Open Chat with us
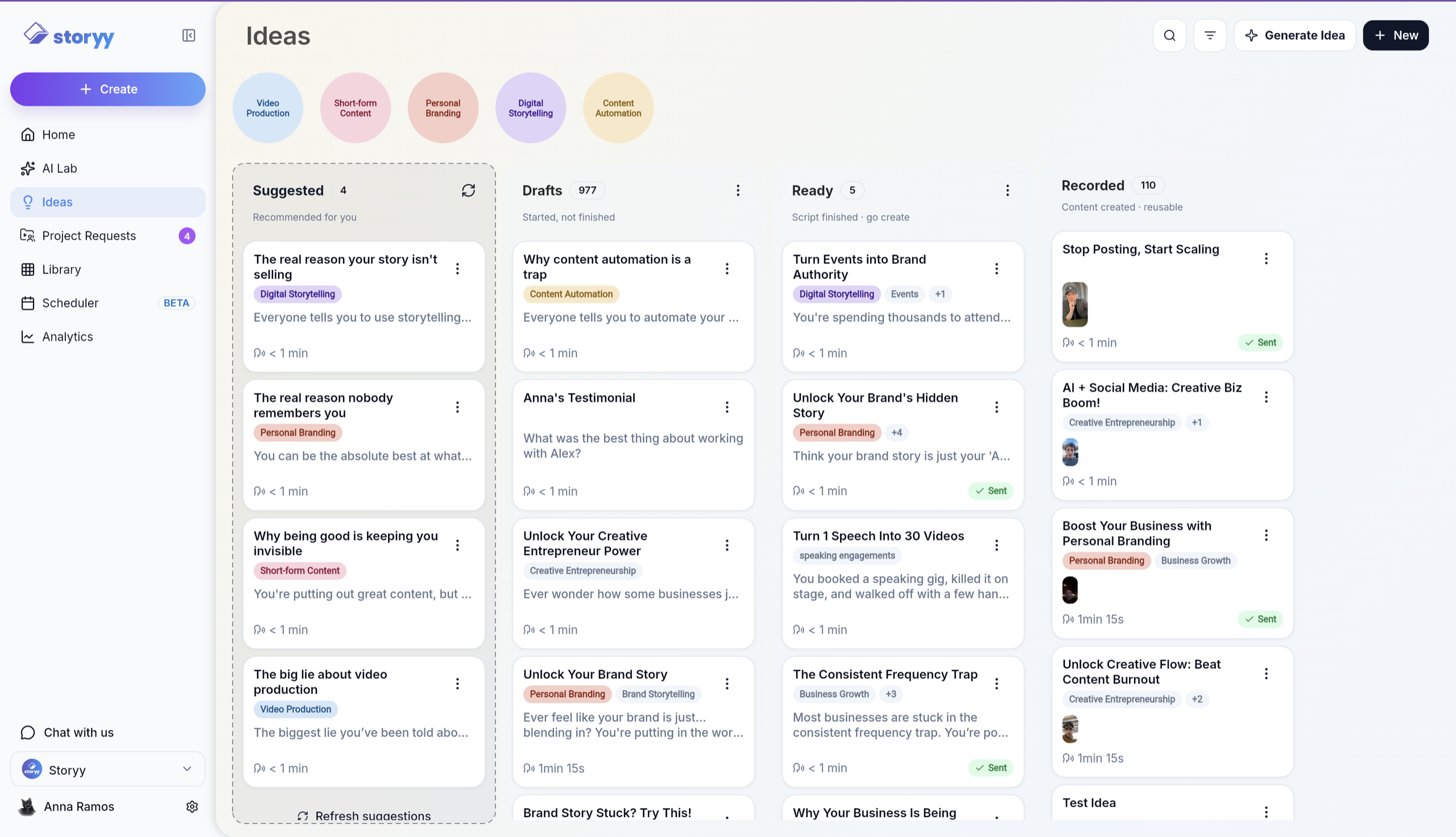The width and height of the screenshot is (1456, 837). pyautogui.click(x=68, y=732)
